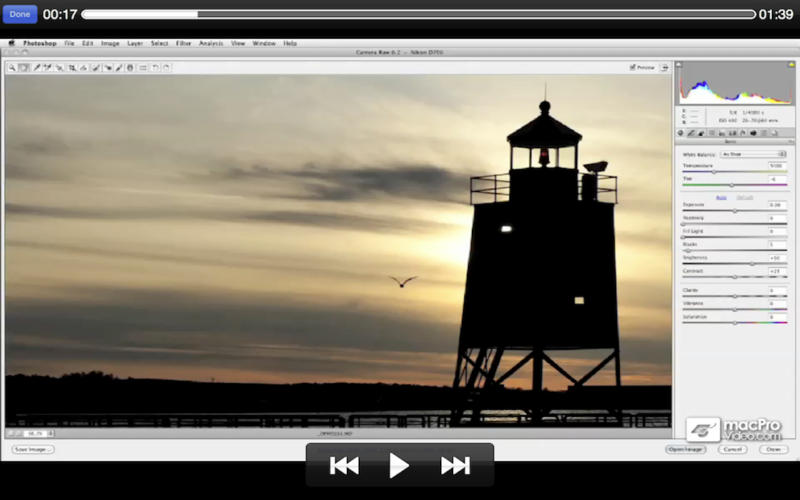Click the Temperature value input field

[x=776, y=165]
